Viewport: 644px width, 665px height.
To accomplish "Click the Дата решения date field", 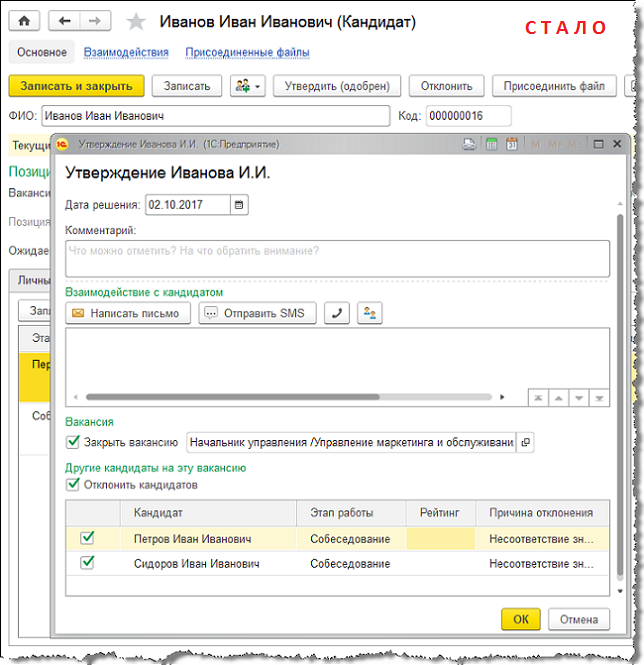I will tap(188, 205).
